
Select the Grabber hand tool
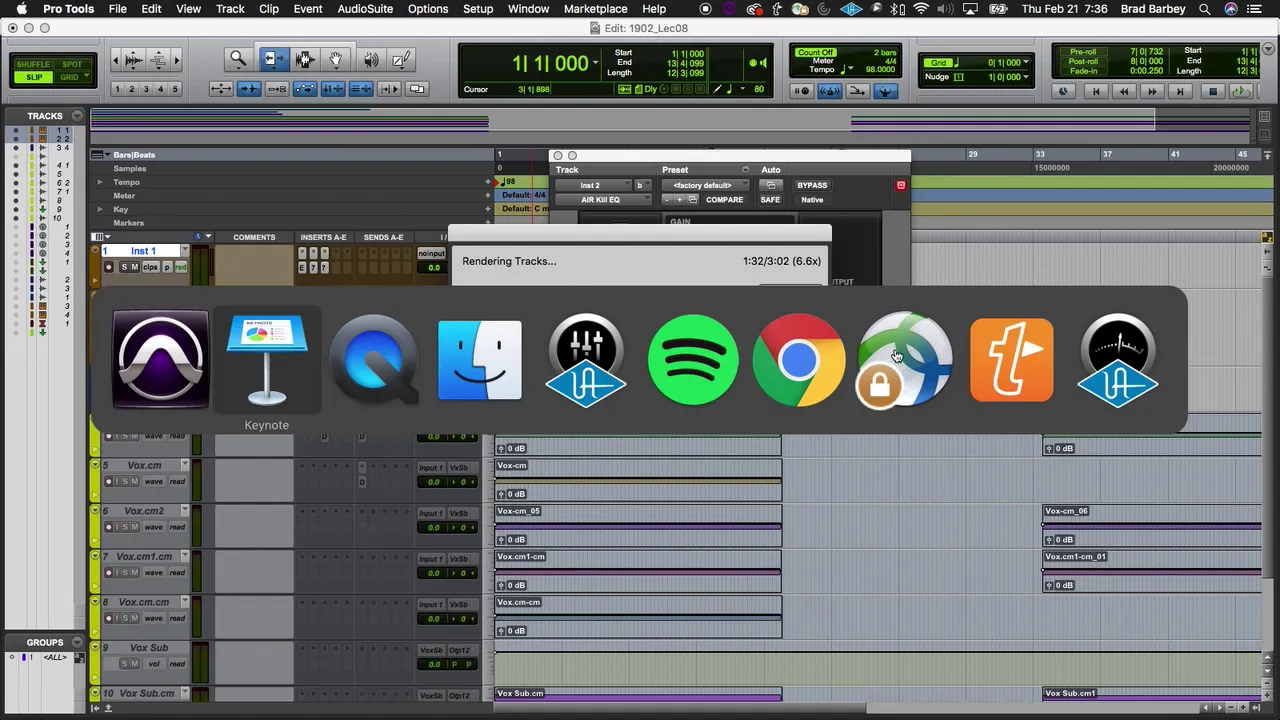(x=336, y=60)
